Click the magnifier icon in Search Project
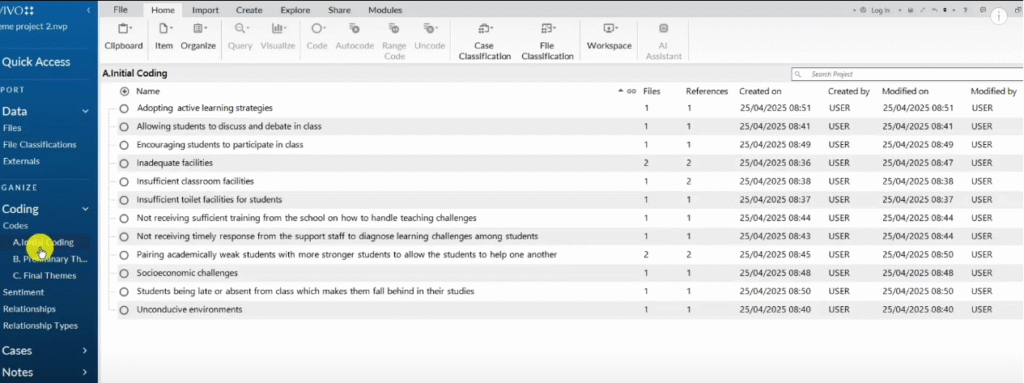This screenshot has width=1024, height=383. tap(798, 75)
